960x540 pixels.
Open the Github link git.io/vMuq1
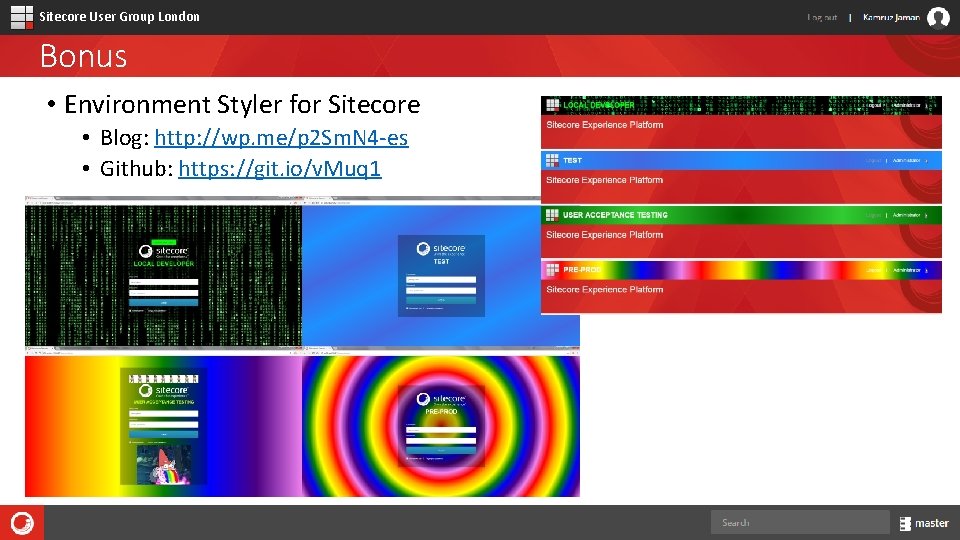coord(280,168)
